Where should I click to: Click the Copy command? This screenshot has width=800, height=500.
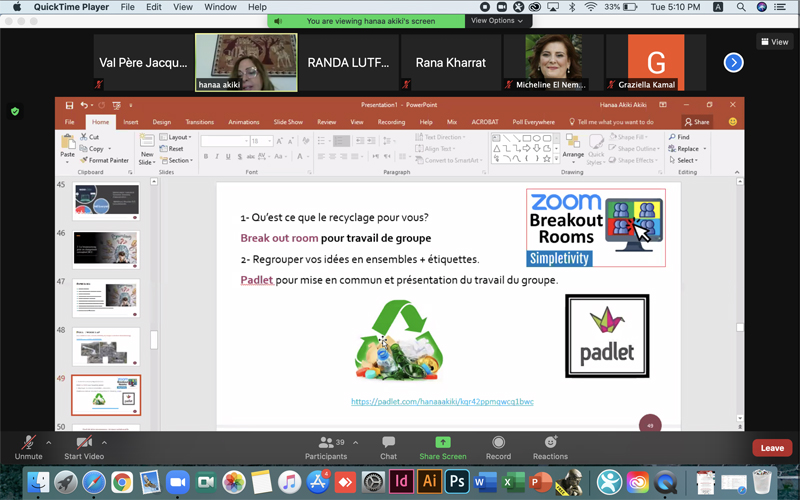pyautogui.click(x=95, y=148)
